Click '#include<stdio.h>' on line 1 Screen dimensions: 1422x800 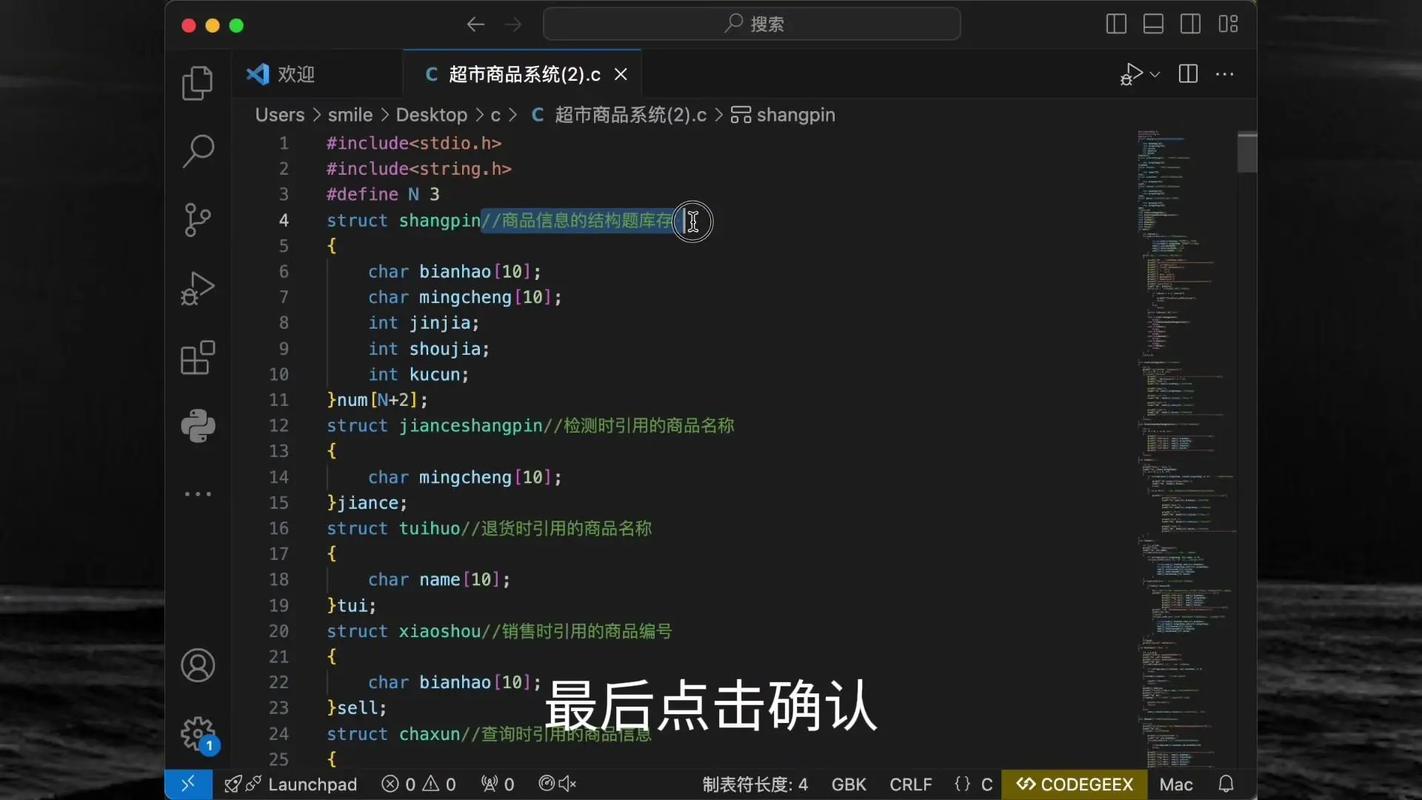tap(414, 143)
